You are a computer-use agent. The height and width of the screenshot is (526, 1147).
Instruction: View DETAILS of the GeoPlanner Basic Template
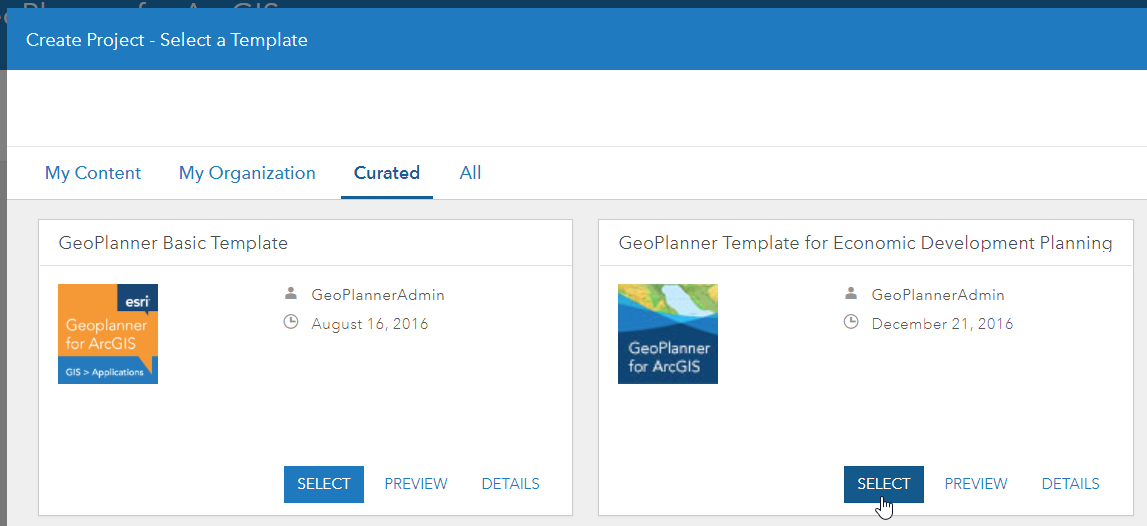(510, 484)
